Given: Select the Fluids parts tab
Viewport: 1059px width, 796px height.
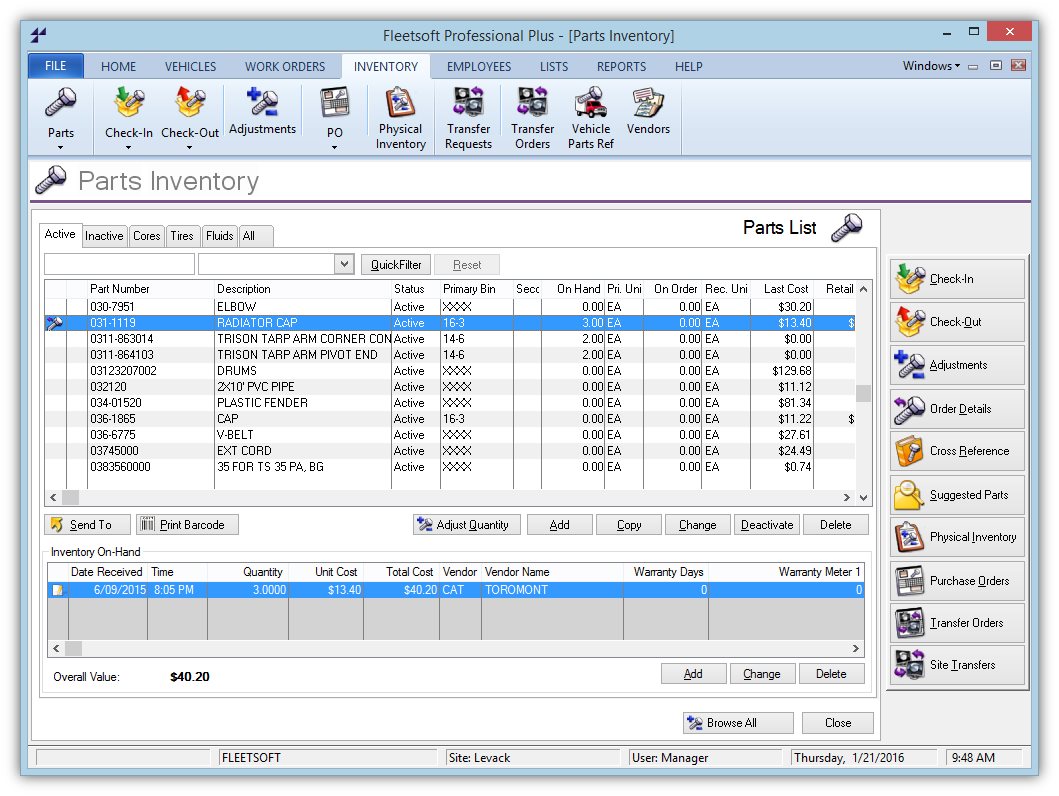Looking at the screenshot, I should coord(219,236).
